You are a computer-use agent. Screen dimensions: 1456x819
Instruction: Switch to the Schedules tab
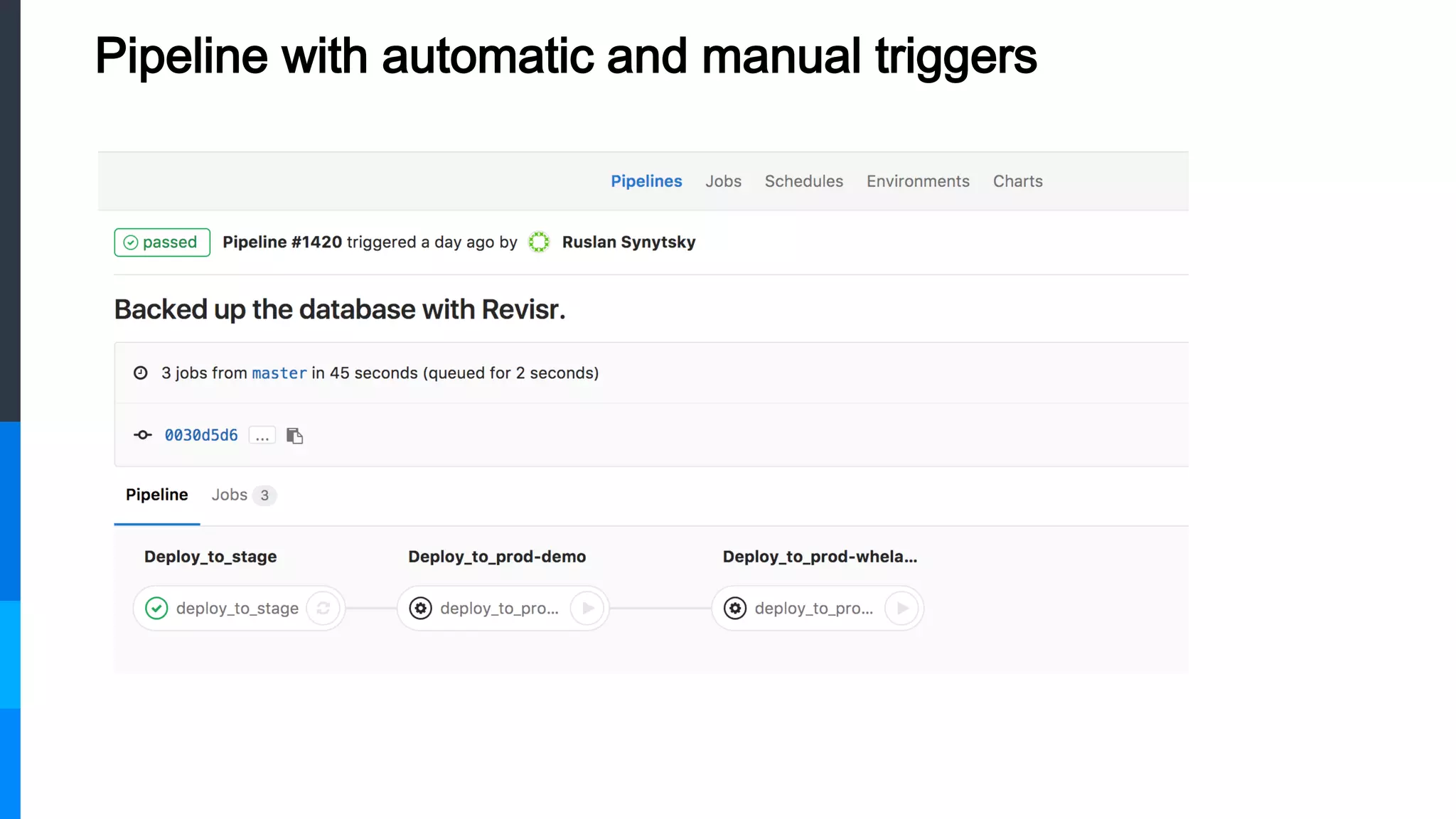pos(803,181)
